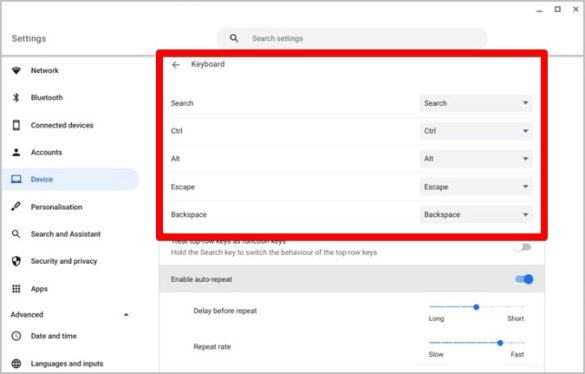Click the Security and privacy shield icon

[16, 261]
